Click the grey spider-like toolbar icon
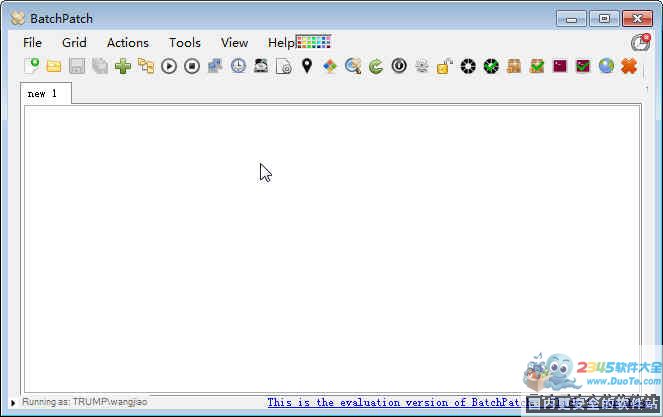 pyautogui.click(x=422, y=66)
